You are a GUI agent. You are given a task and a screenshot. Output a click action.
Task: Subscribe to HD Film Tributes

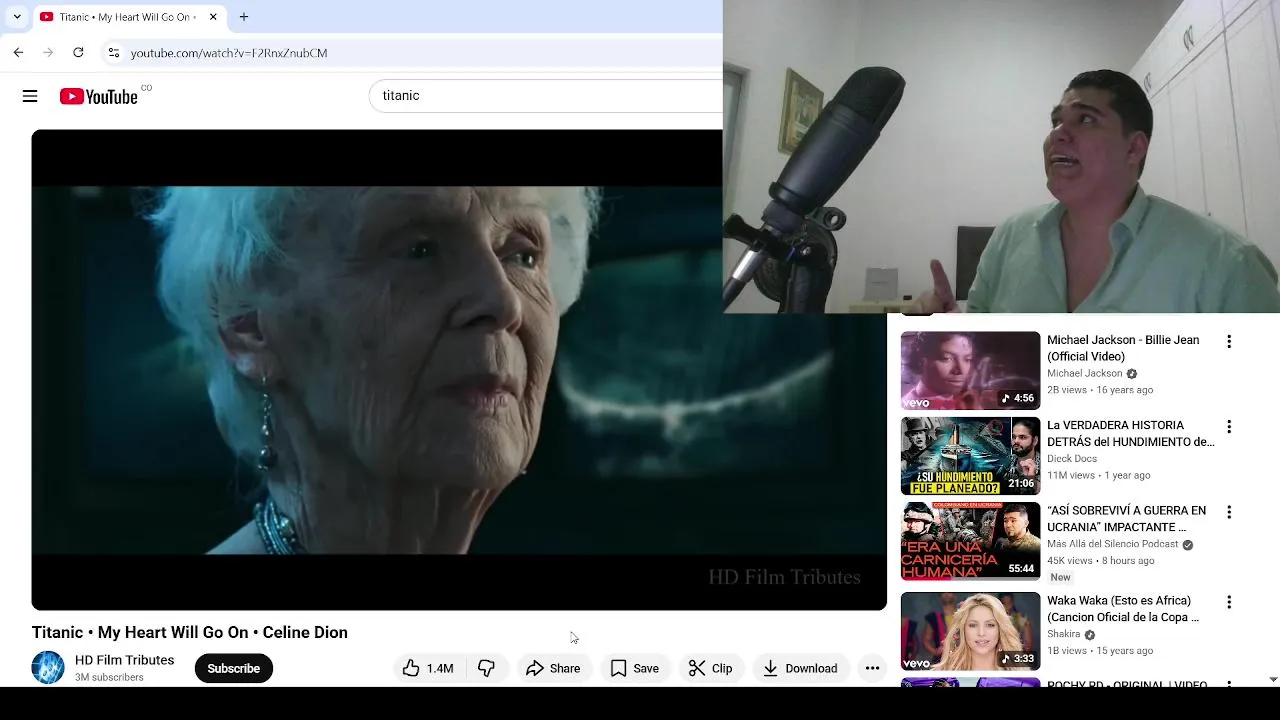pyautogui.click(x=234, y=668)
